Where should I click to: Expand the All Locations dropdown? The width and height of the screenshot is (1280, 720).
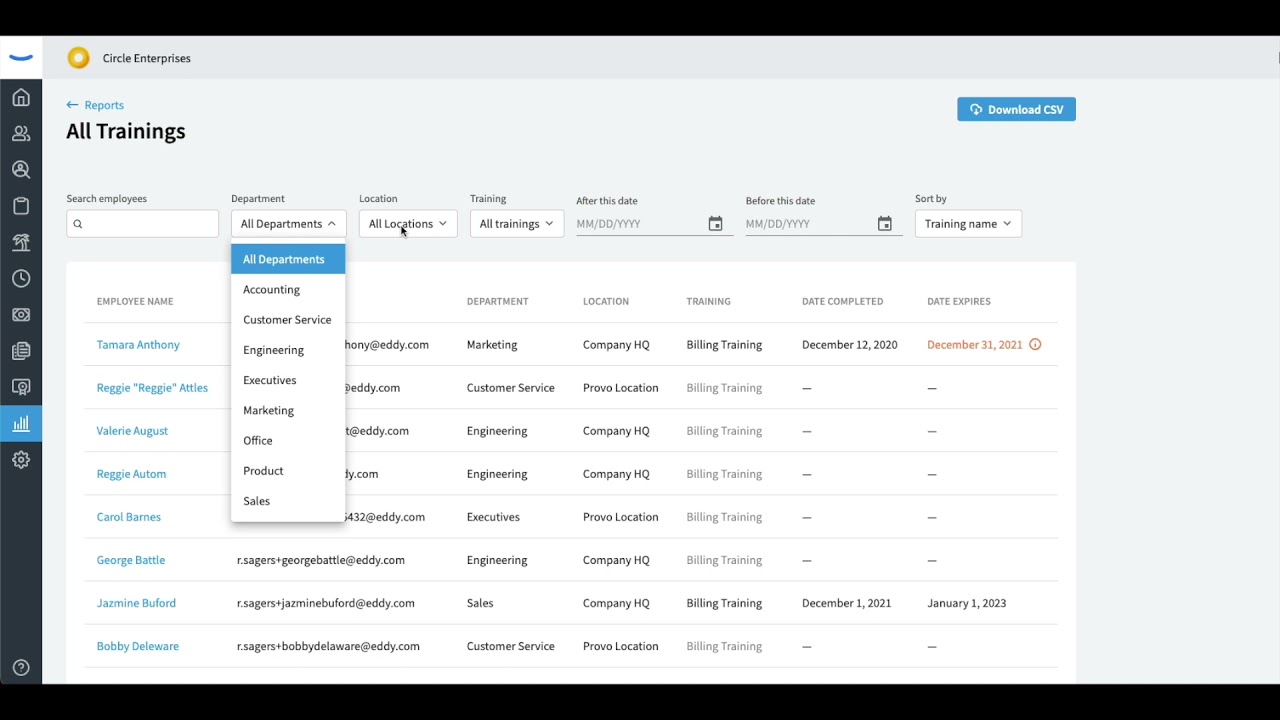coord(408,224)
